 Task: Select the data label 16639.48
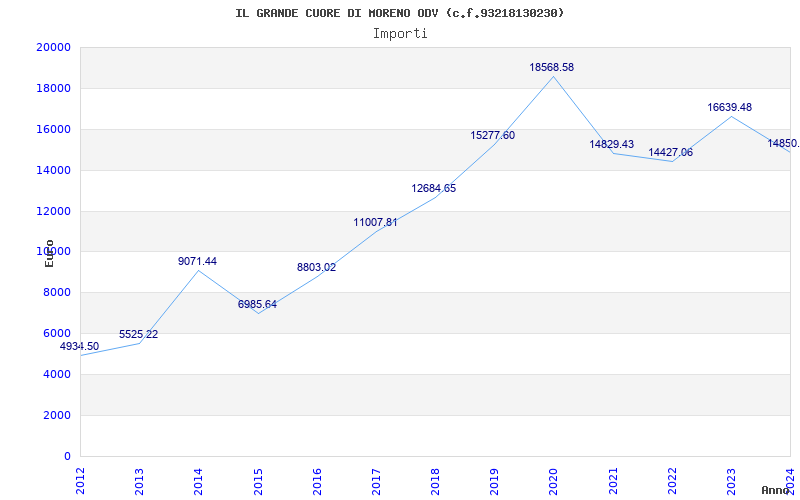tap(730, 108)
